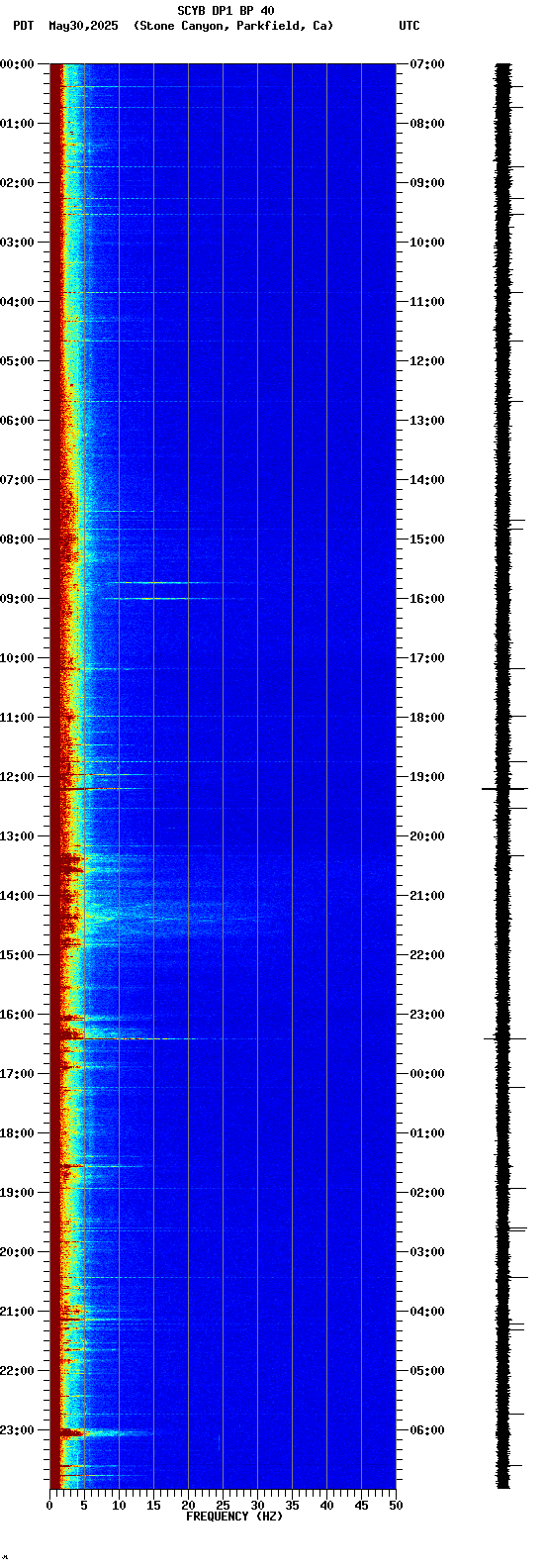Viewport: 546px width, 1568px height.
Task: Click the seismogram spike past 23:00 UTC
Action: click(x=504, y=1038)
